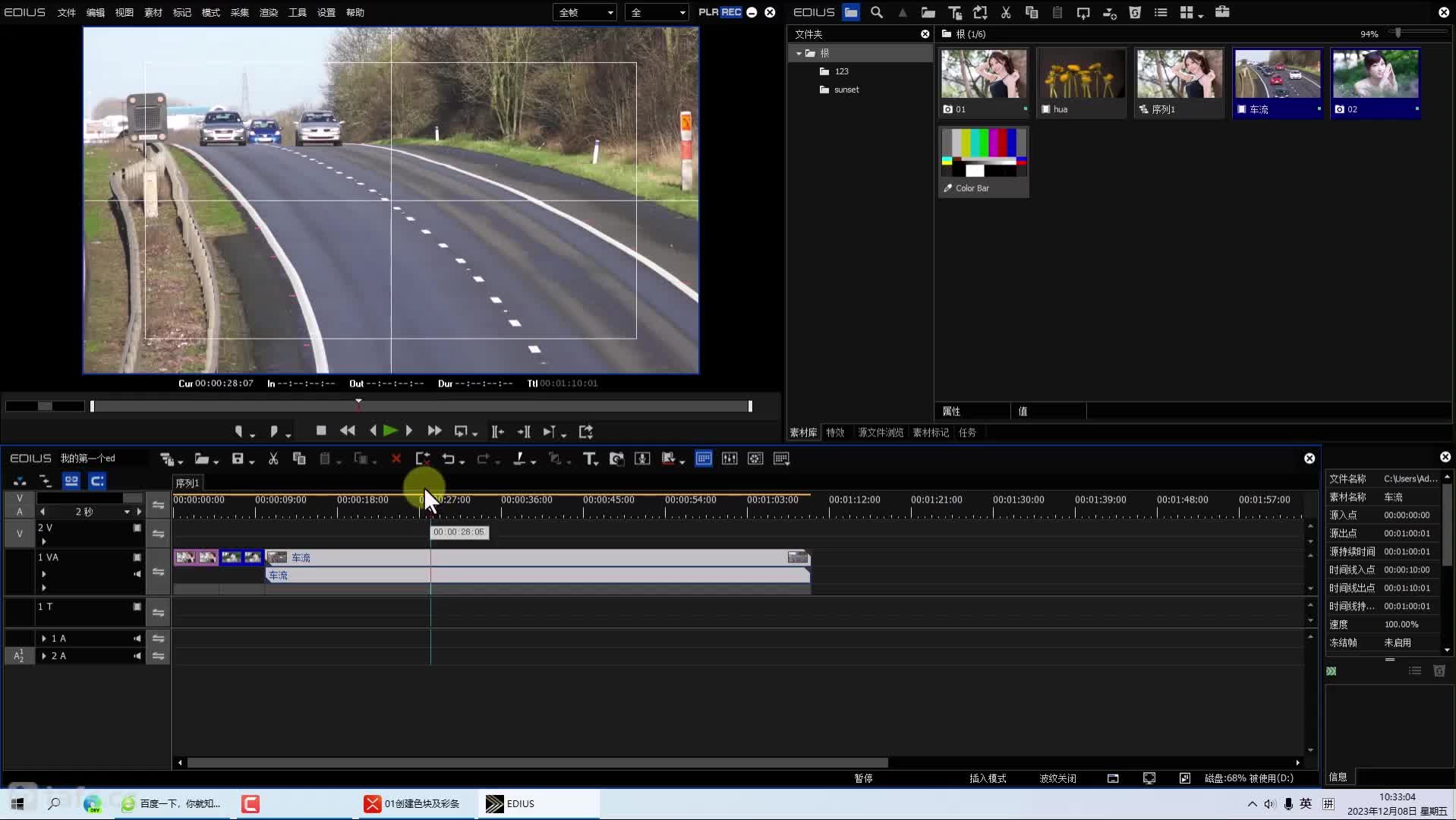Viewport: 1456px width, 820px height.
Task: Click the undo arrow icon
Action: pyautogui.click(x=448, y=459)
